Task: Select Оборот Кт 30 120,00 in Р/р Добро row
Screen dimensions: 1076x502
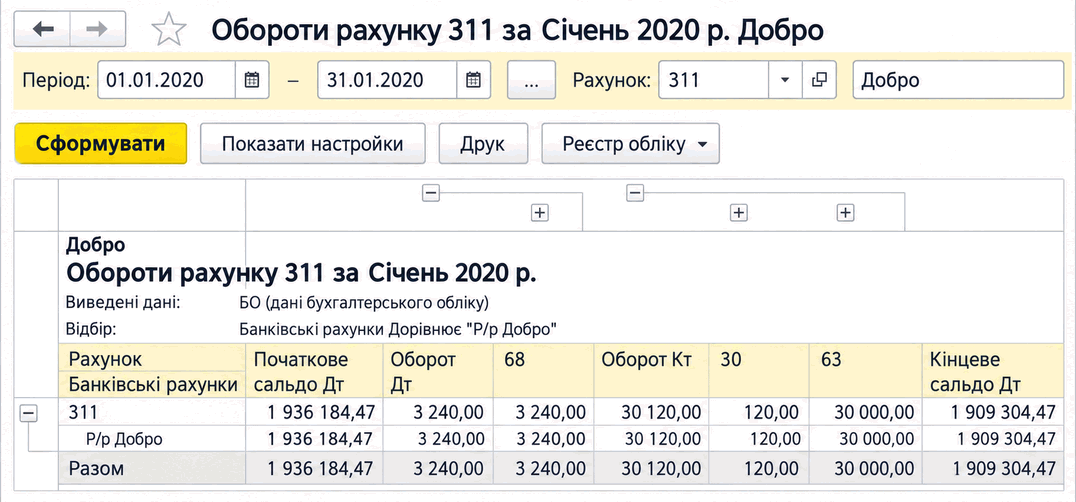Action: coord(651,439)
